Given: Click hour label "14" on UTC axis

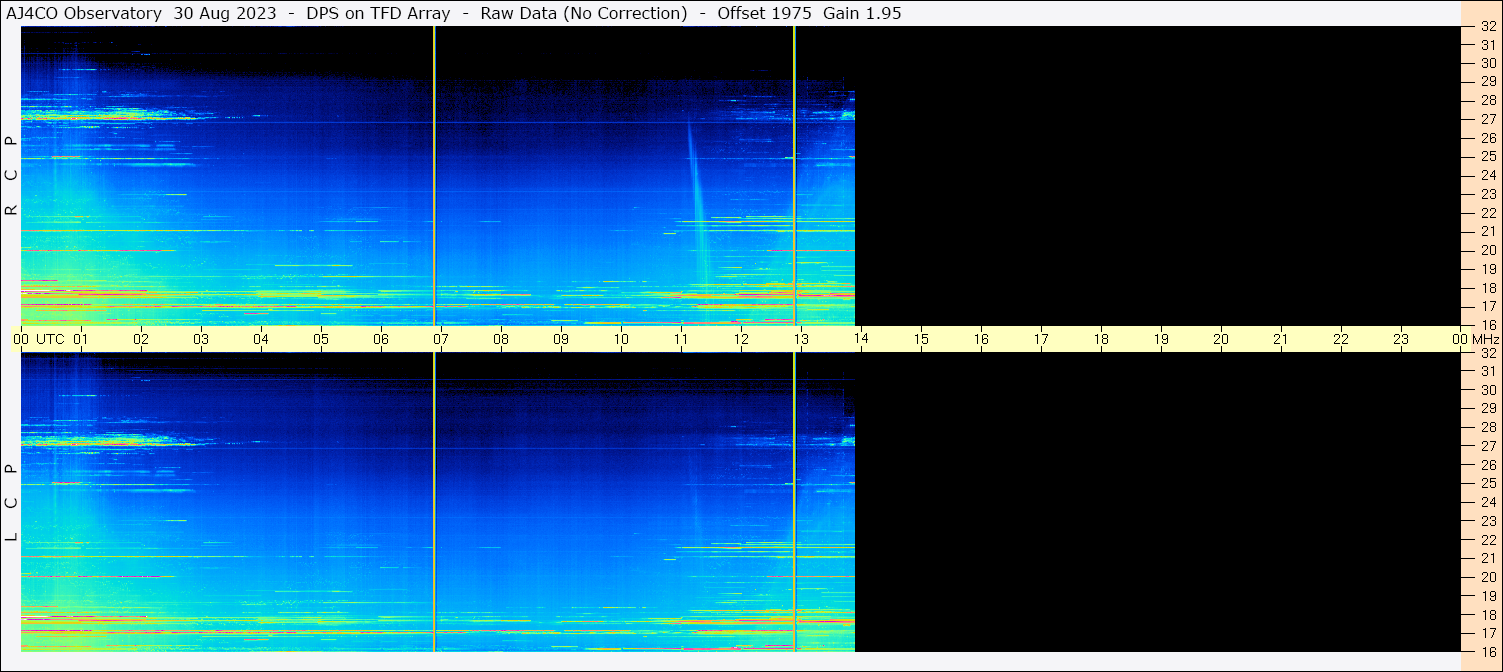Looking at the screenshot, I should 861,340.
